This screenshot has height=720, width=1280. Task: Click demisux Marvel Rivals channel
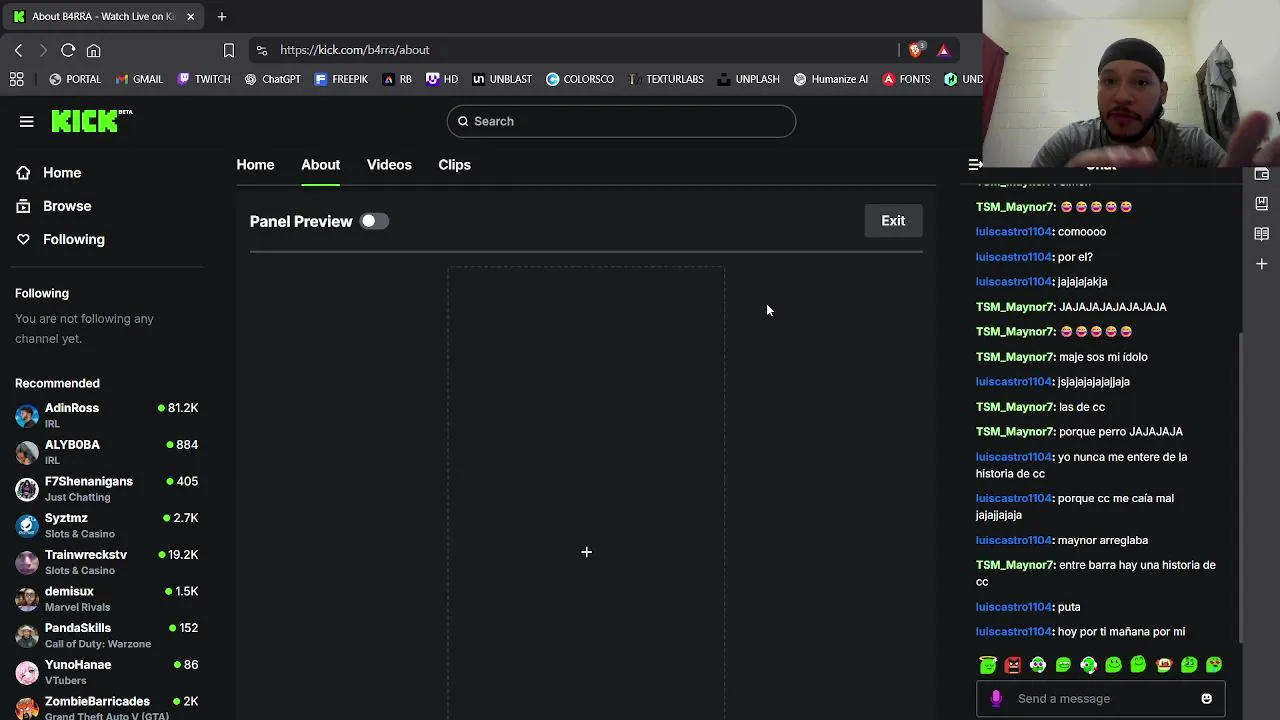point(107,599)
